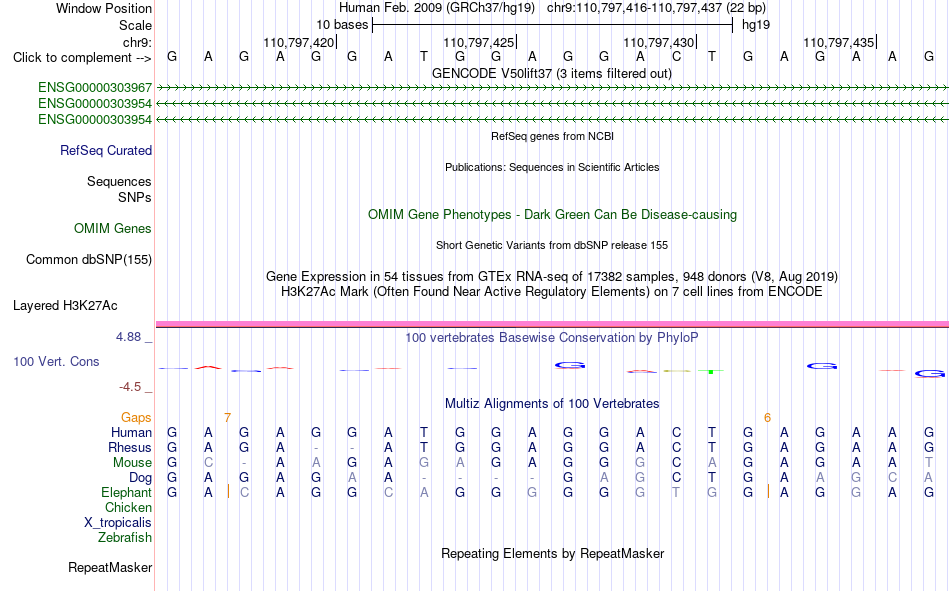Click 'Repeating Elements by RepeatMasker' title
The image size is (950, 591).
[553, 553]
